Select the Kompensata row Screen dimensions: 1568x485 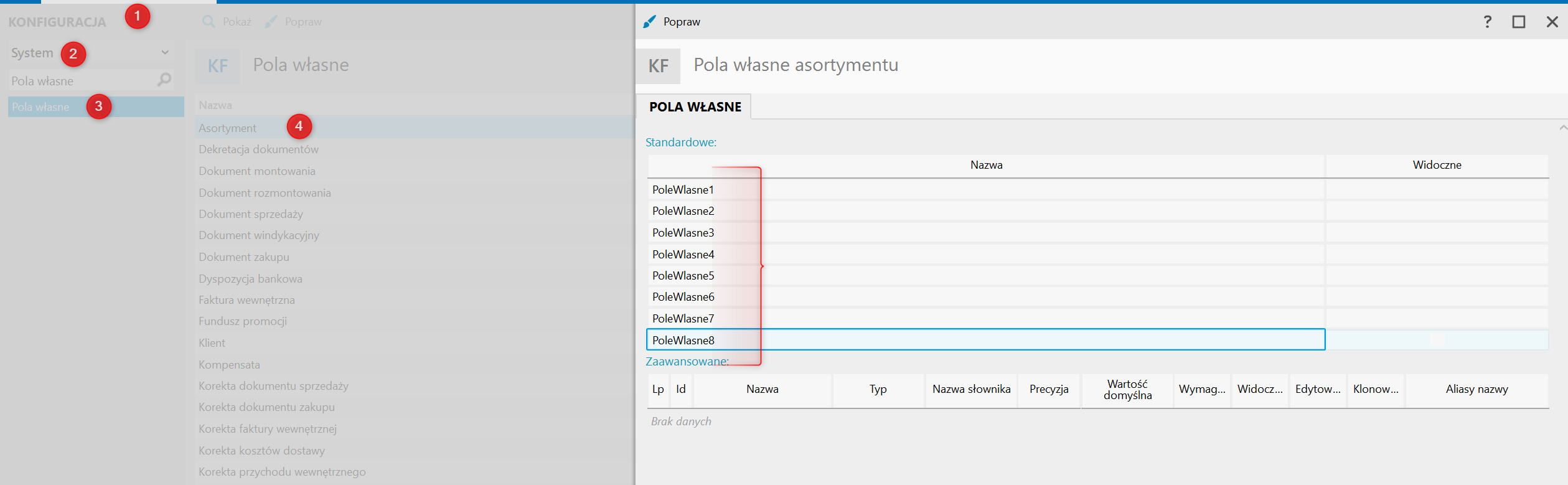(x=415, y=364)
